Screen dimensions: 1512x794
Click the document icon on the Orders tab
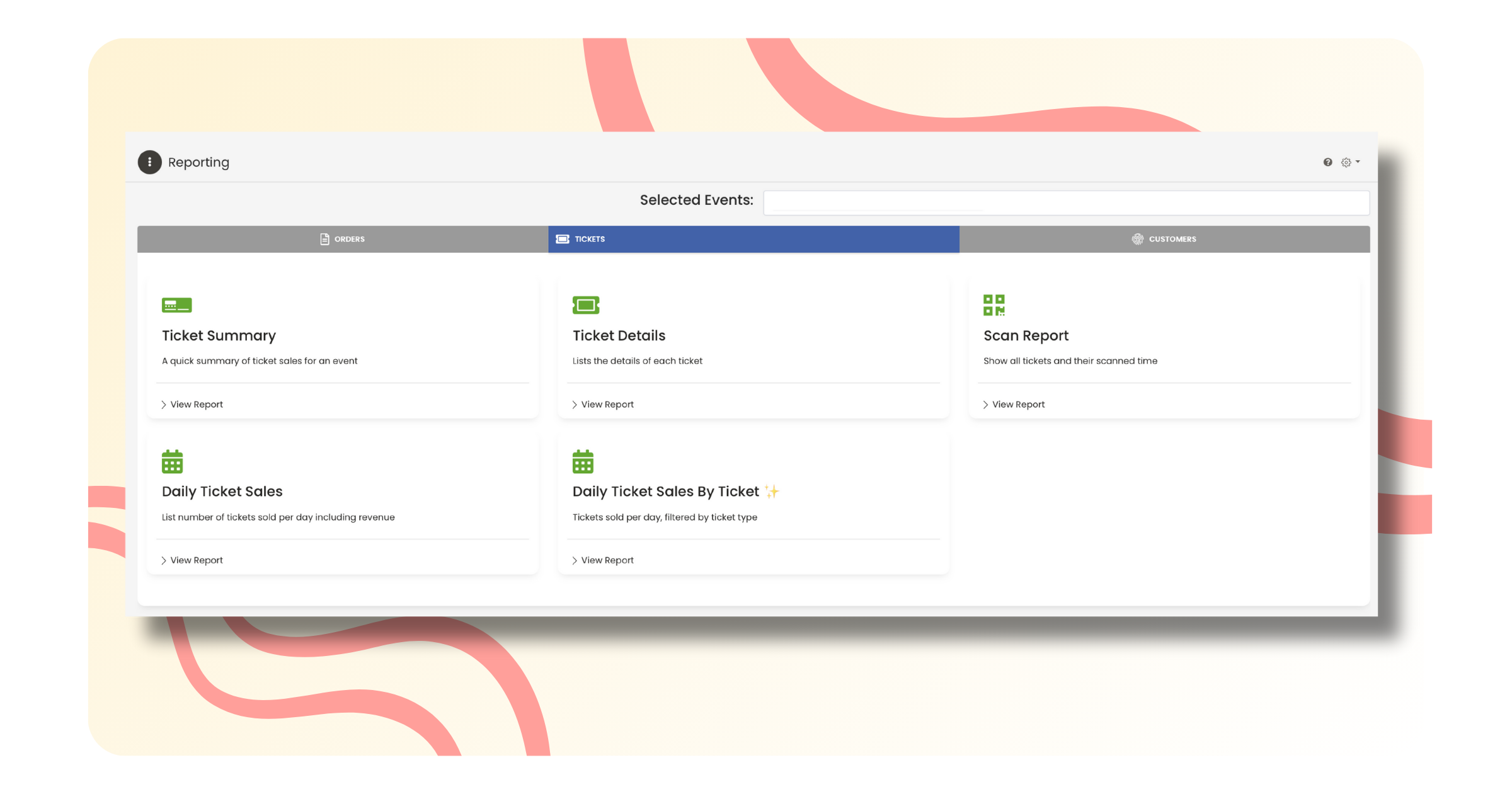point(324,239)
